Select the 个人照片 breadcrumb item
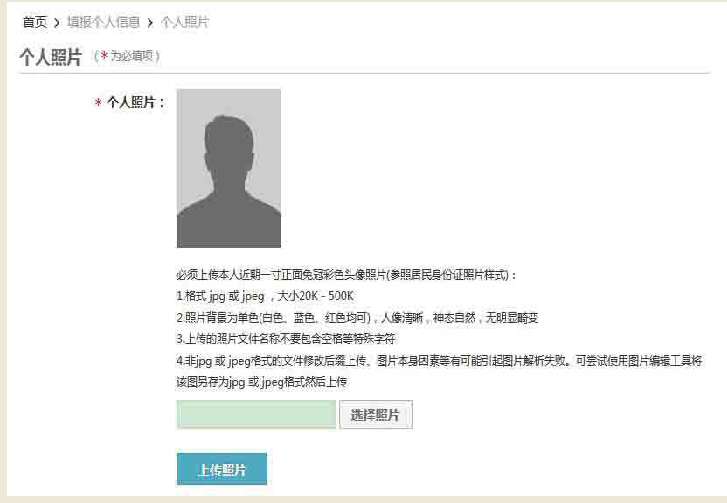 pyautogui.click(x=185, y=22)
